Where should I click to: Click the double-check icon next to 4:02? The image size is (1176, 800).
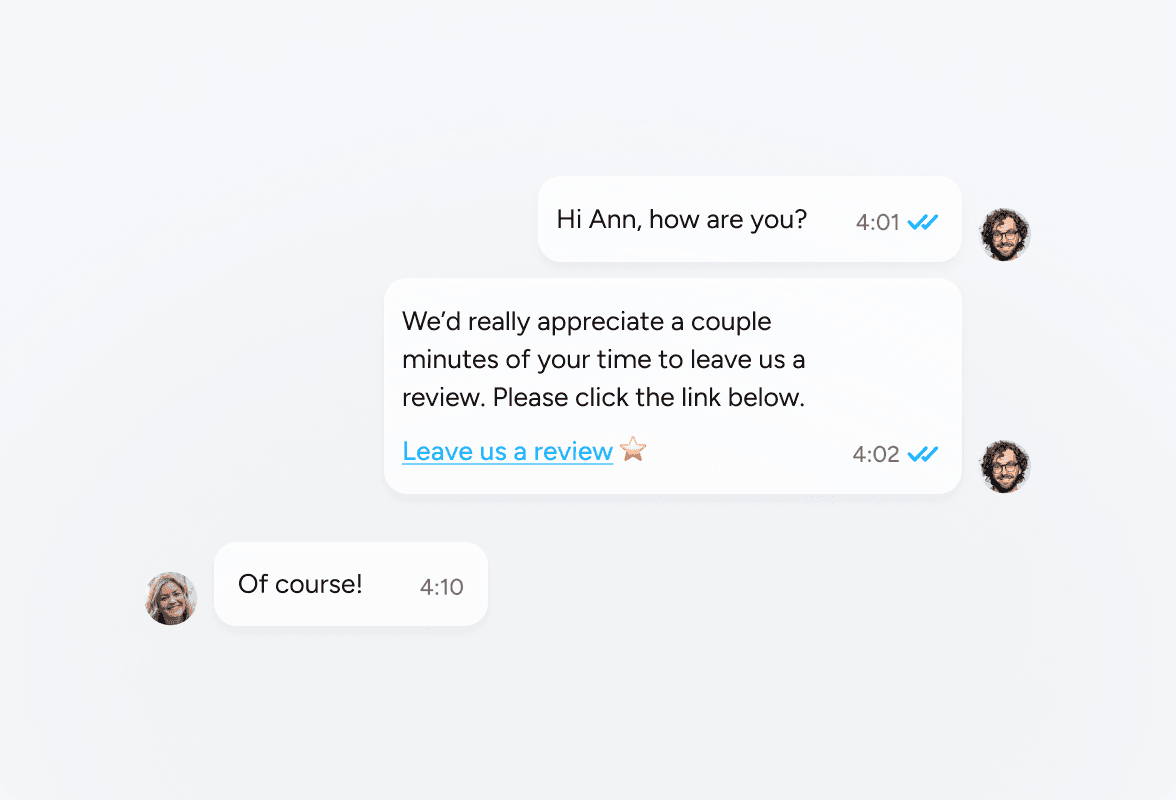click(922, 454)
